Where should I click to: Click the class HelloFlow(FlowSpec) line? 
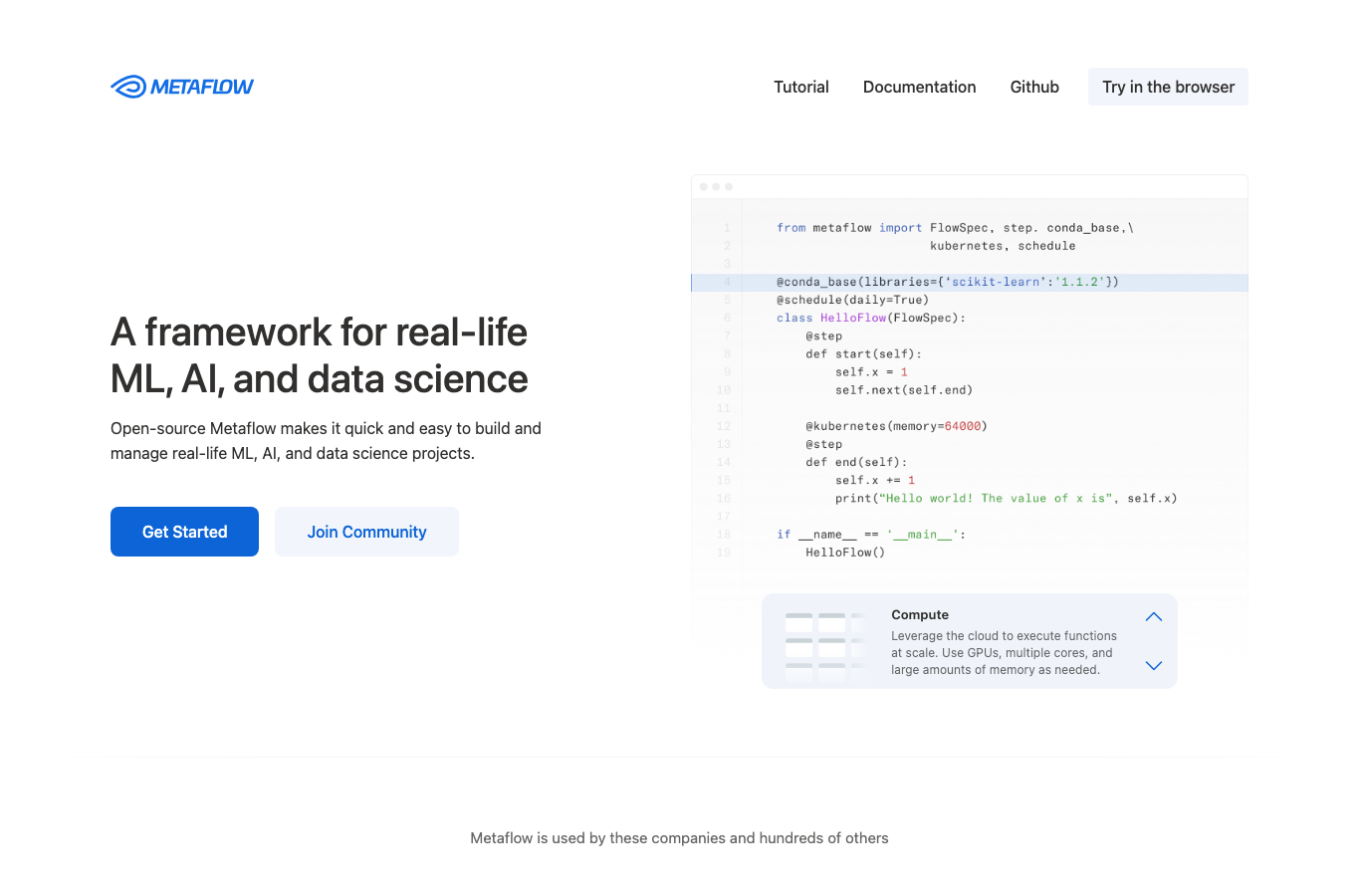(x=871, y=318)
